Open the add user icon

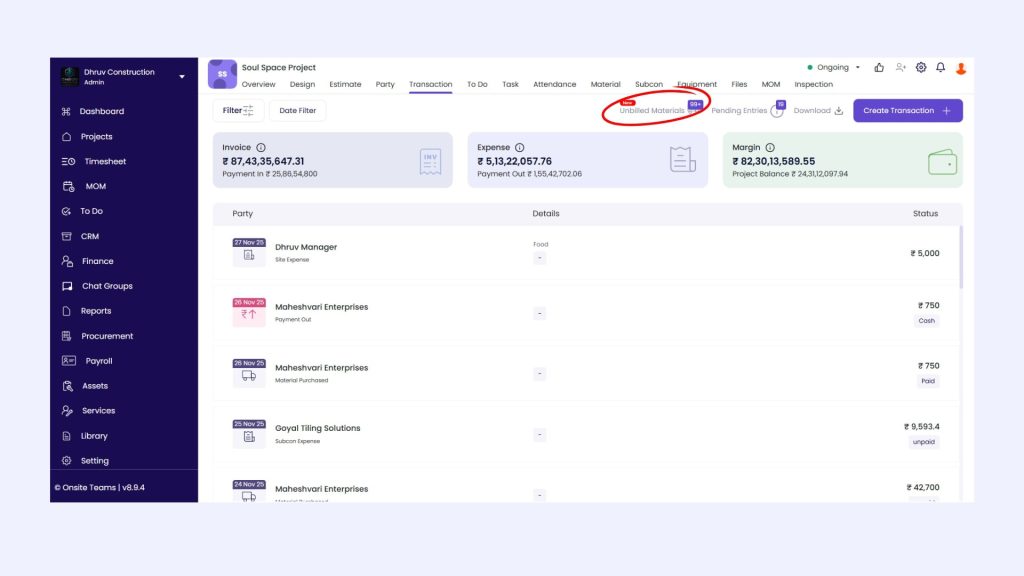(900, 68)
